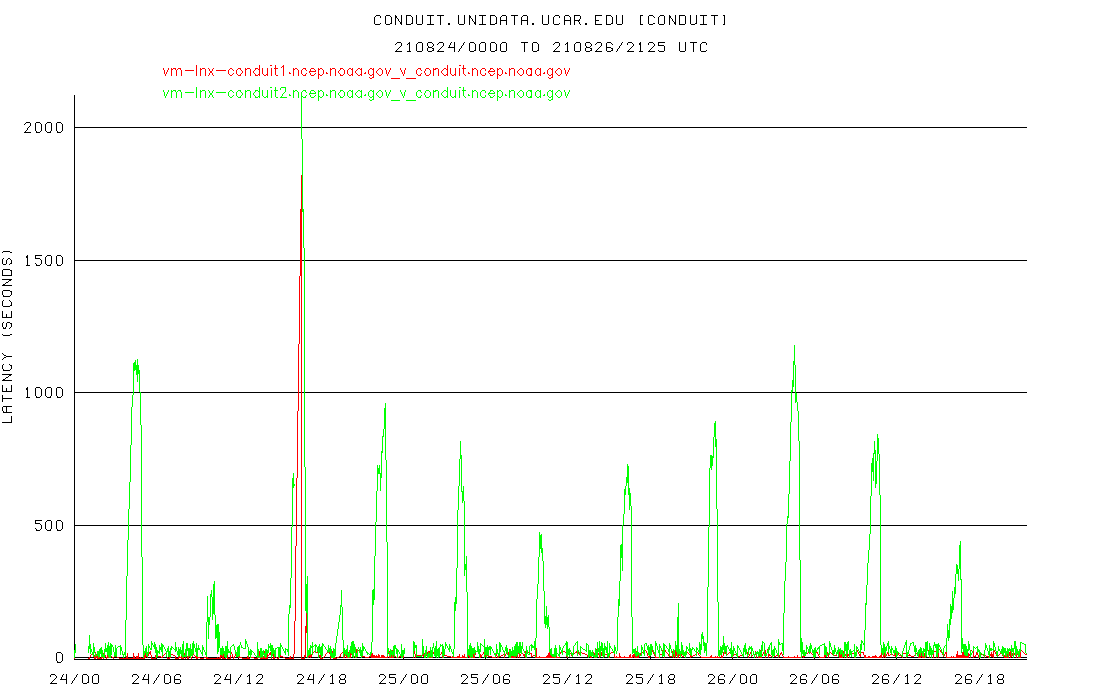The height and width of the screenshot is (700, 1100).
Task: Click the 25/12 x-axis time label
Action: pos(568,679)
